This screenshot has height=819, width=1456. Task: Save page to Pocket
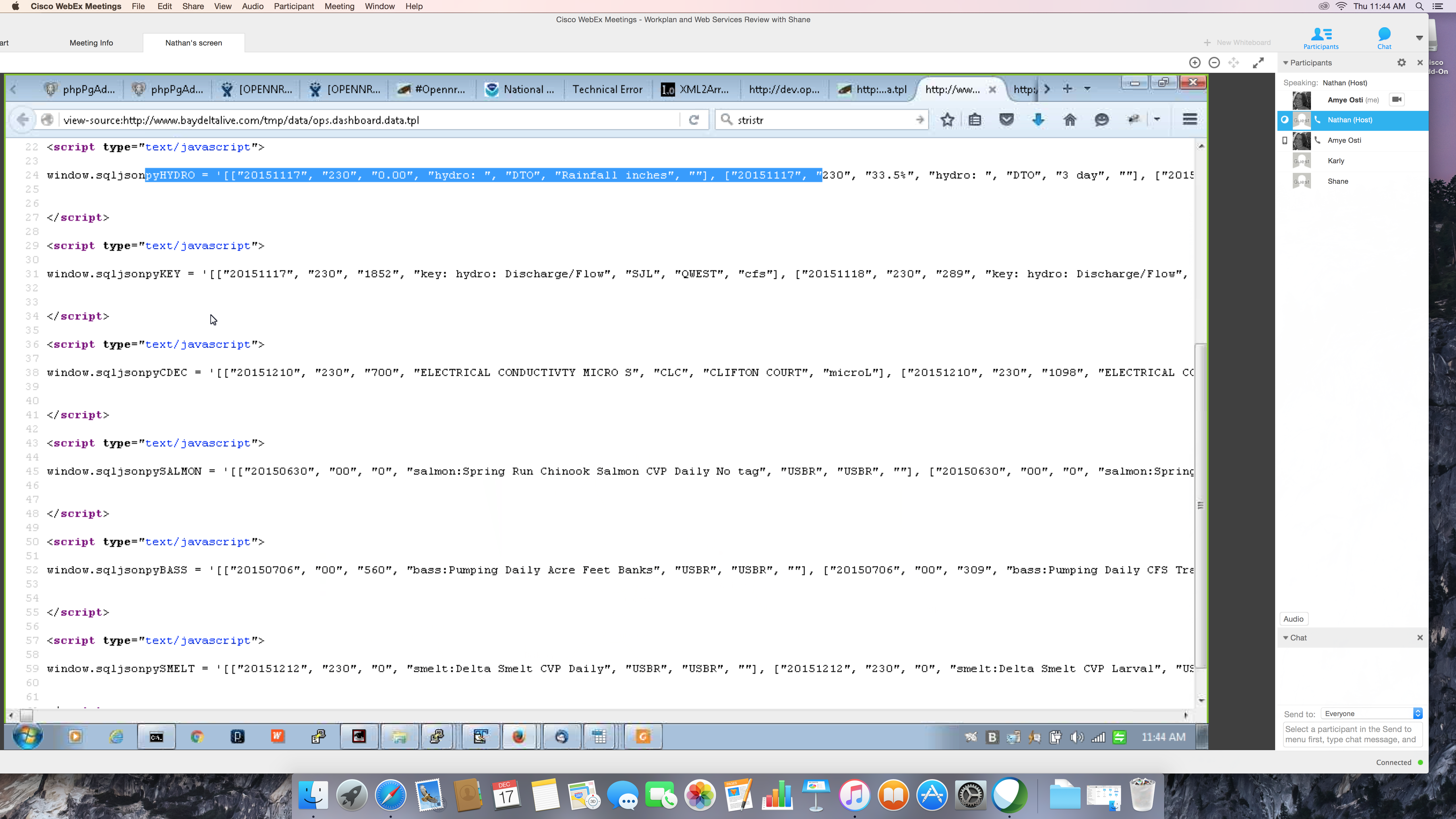pyautogui.click(x=1007, y=120)
